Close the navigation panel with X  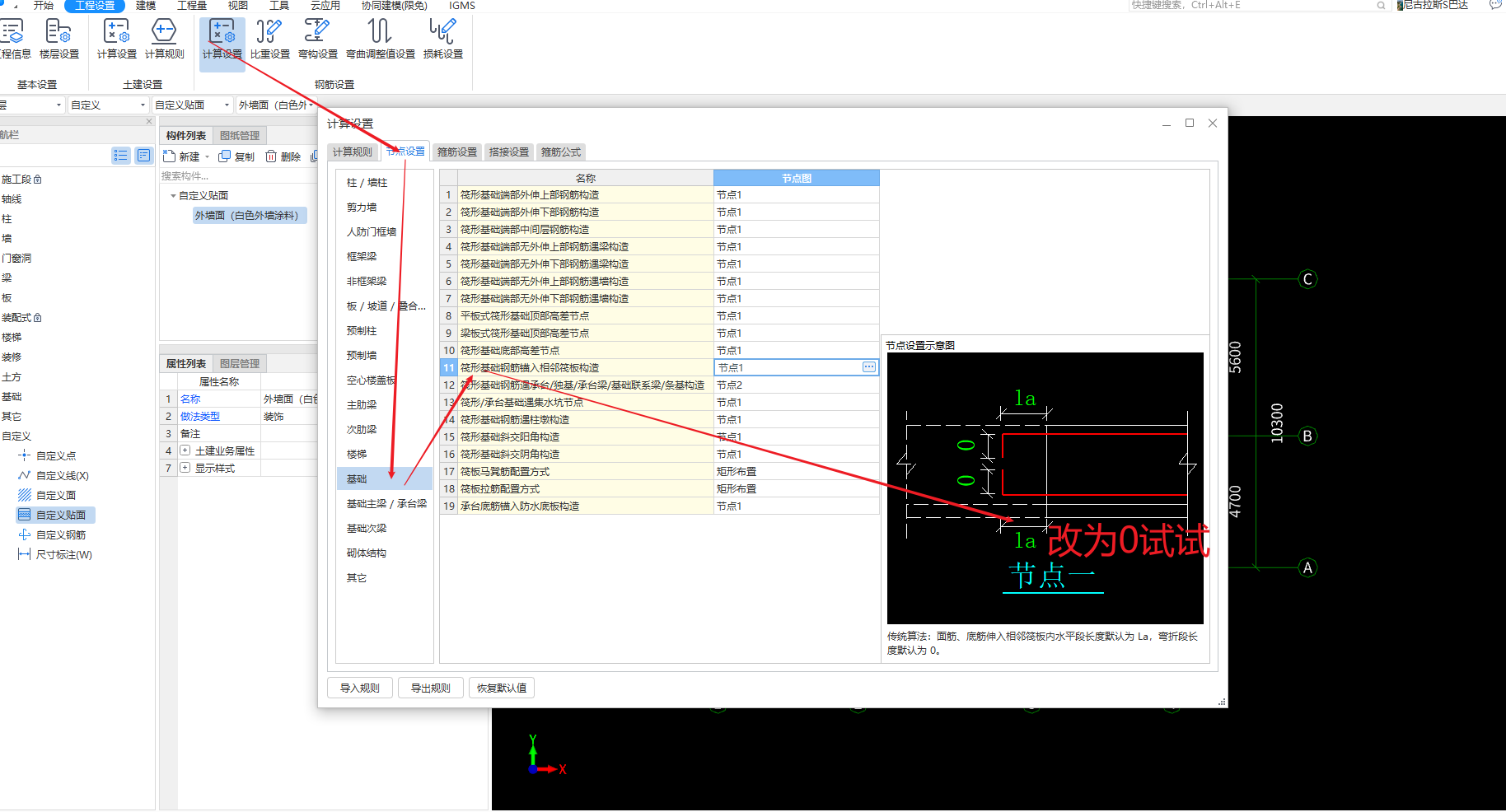149,122
